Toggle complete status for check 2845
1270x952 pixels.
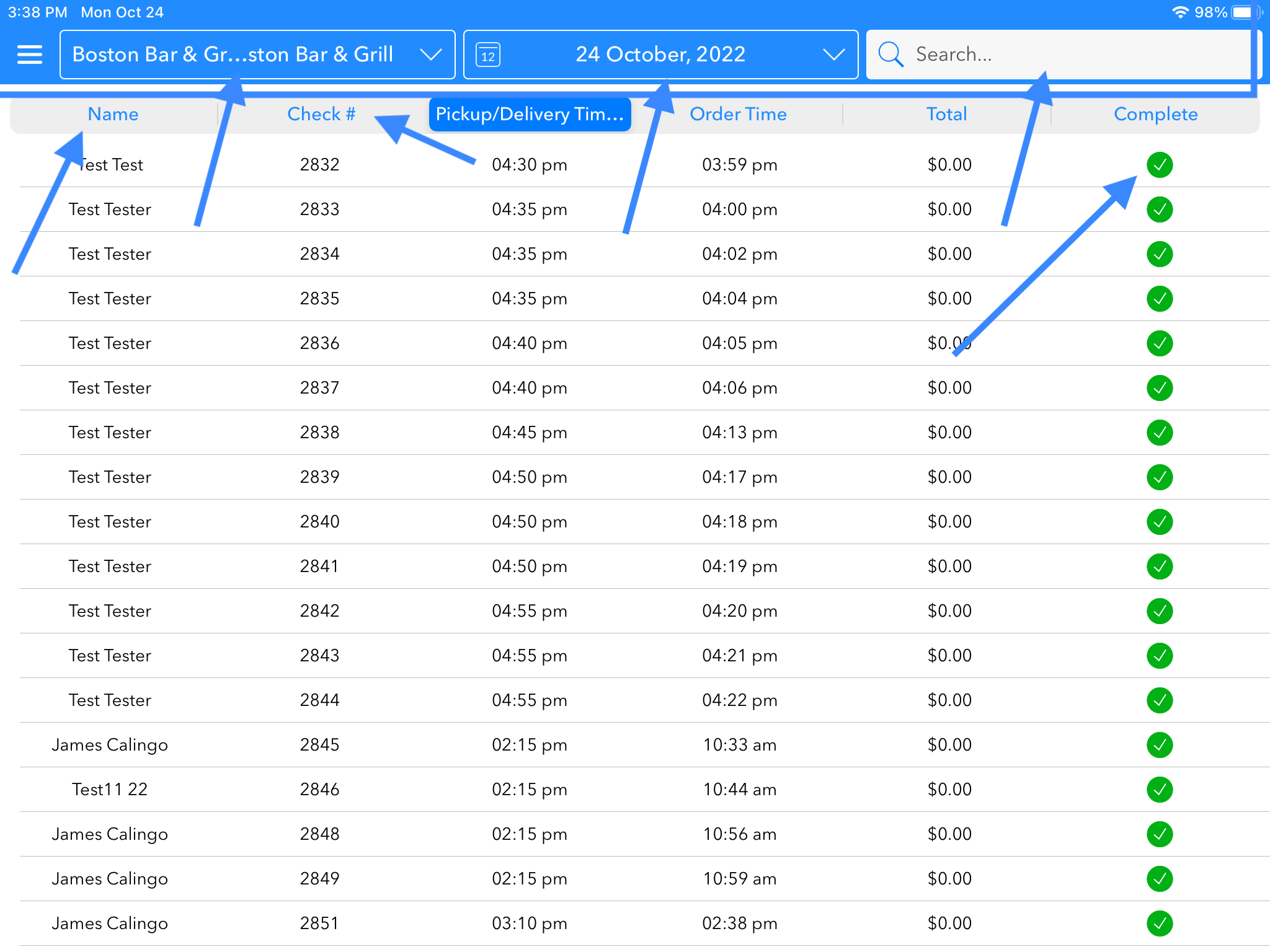tap(1159, 745)
